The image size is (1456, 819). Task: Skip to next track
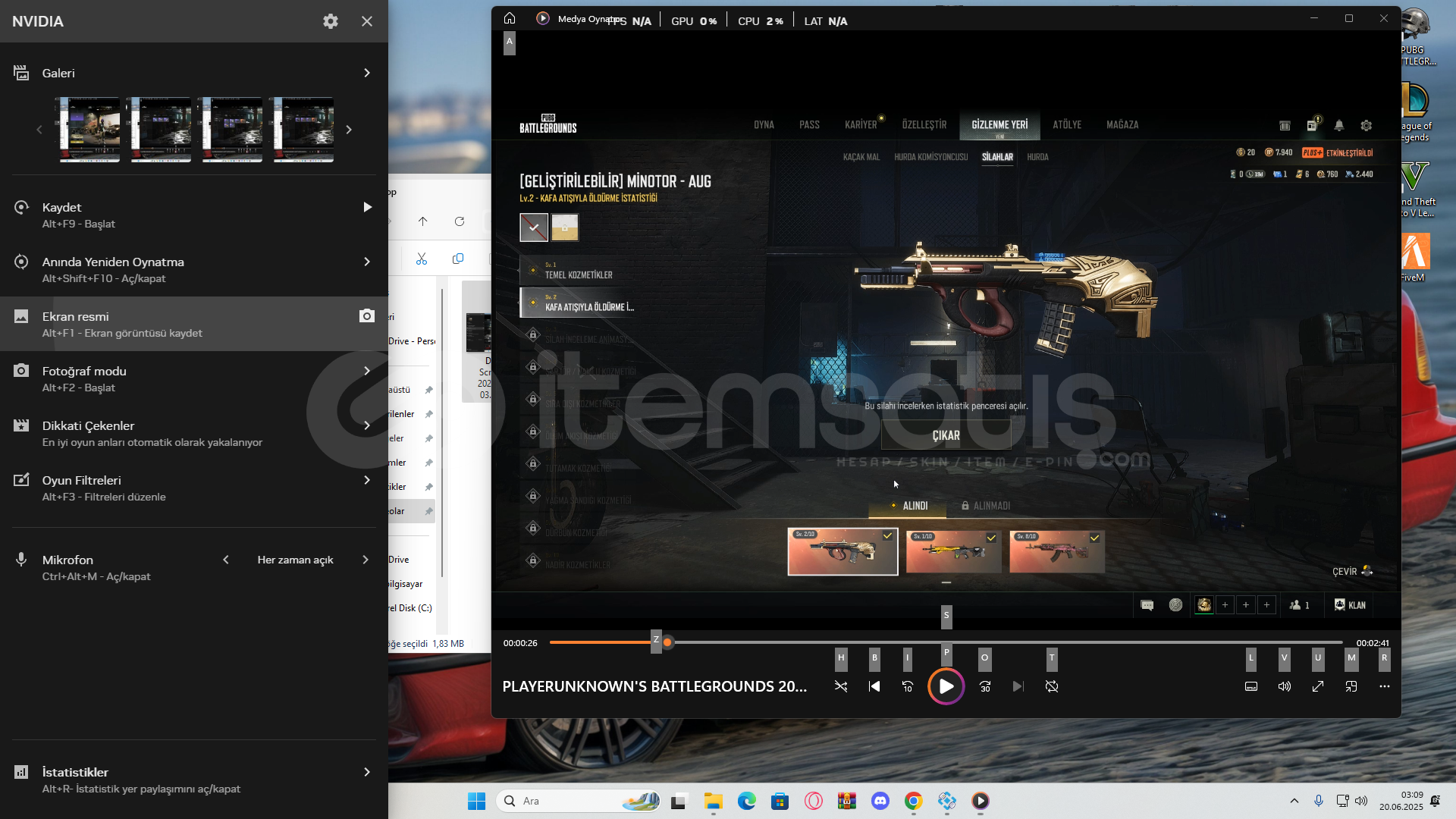click(x=1018, y=686)
